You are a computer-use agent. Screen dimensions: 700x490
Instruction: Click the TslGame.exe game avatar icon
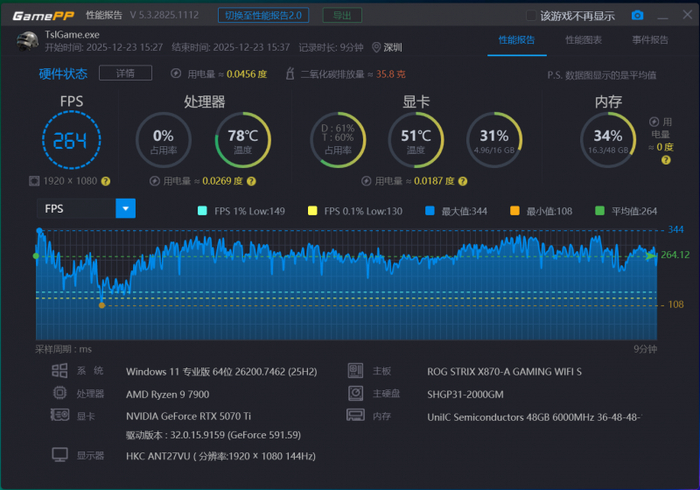[x=27, y=41]
